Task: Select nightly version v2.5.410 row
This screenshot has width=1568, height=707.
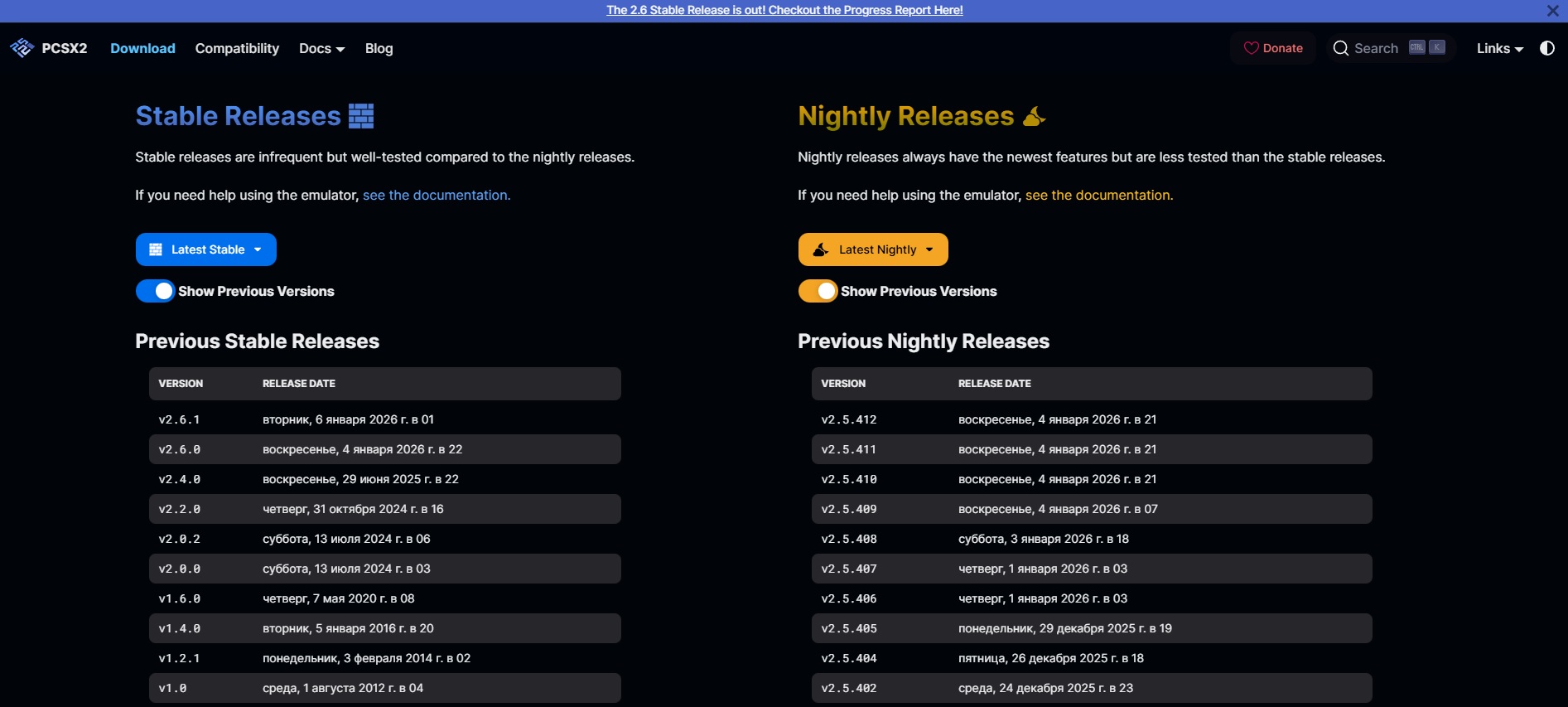Action: pos(1092,479)
